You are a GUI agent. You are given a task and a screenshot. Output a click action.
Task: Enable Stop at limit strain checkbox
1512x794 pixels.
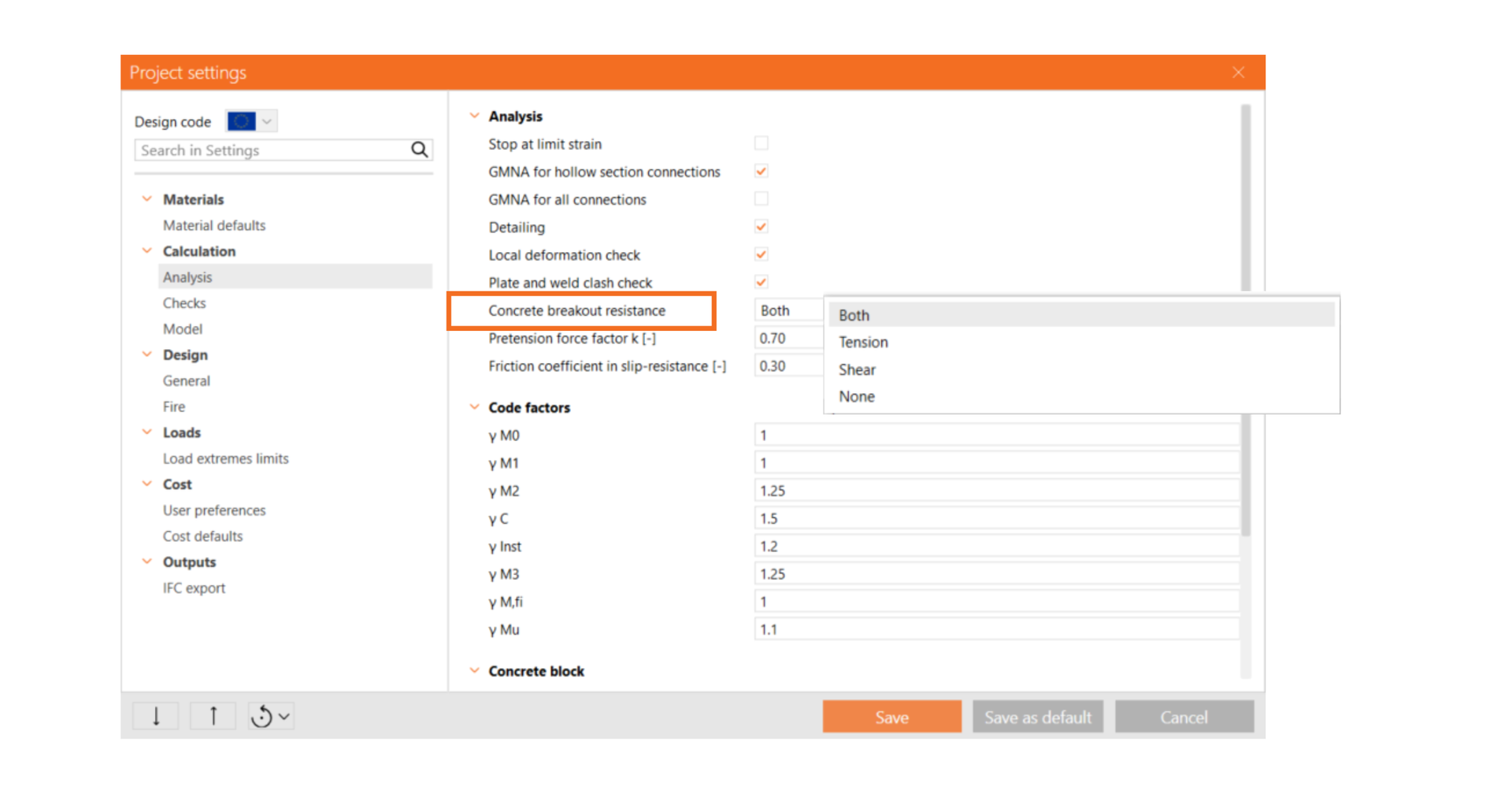click(761, 143)
